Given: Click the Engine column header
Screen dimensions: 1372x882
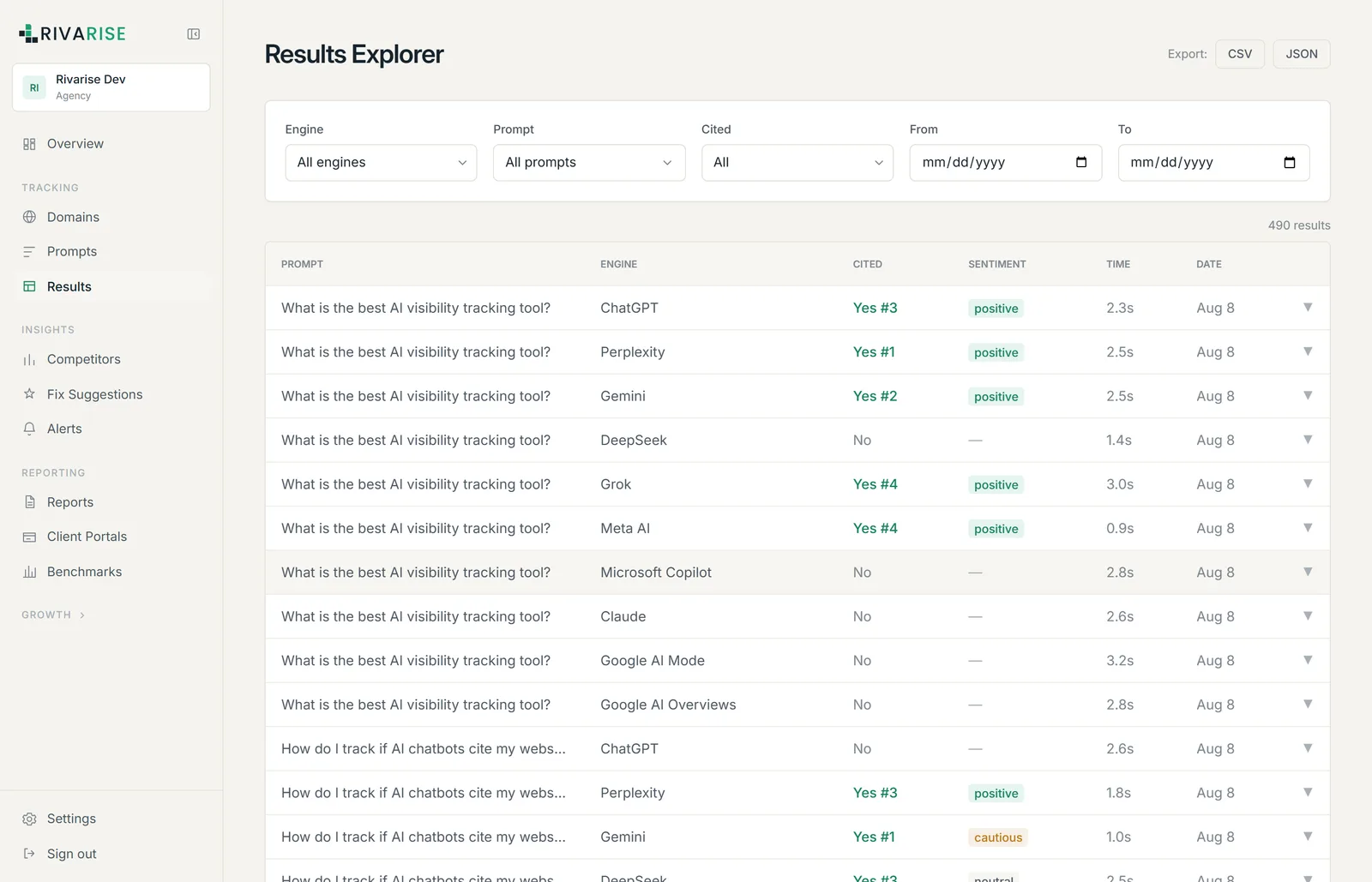Looking at the screenshot, I should click(618, 264).
